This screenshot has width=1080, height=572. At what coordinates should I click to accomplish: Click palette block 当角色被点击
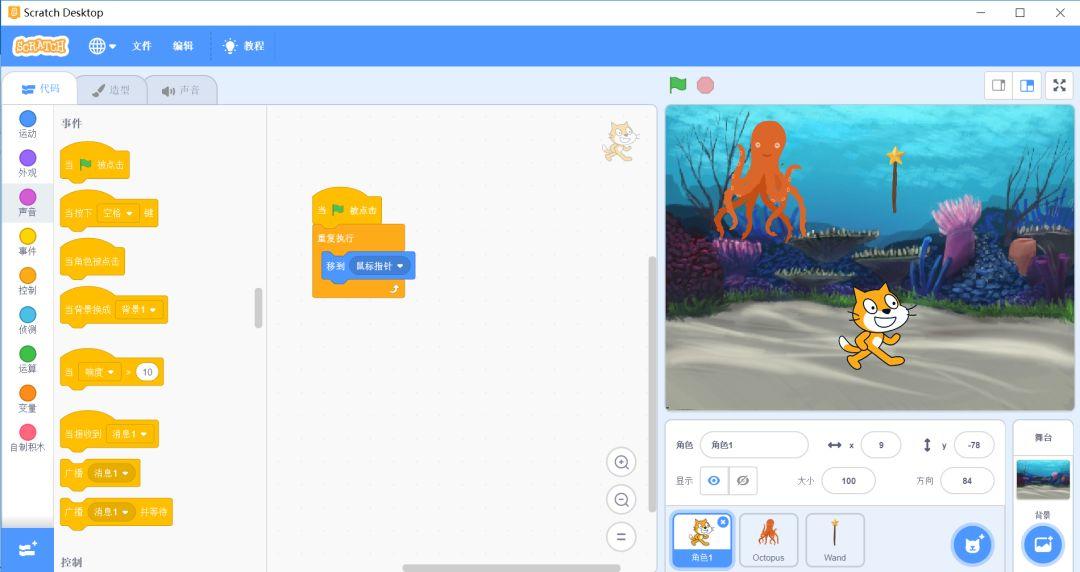point(92,261)
